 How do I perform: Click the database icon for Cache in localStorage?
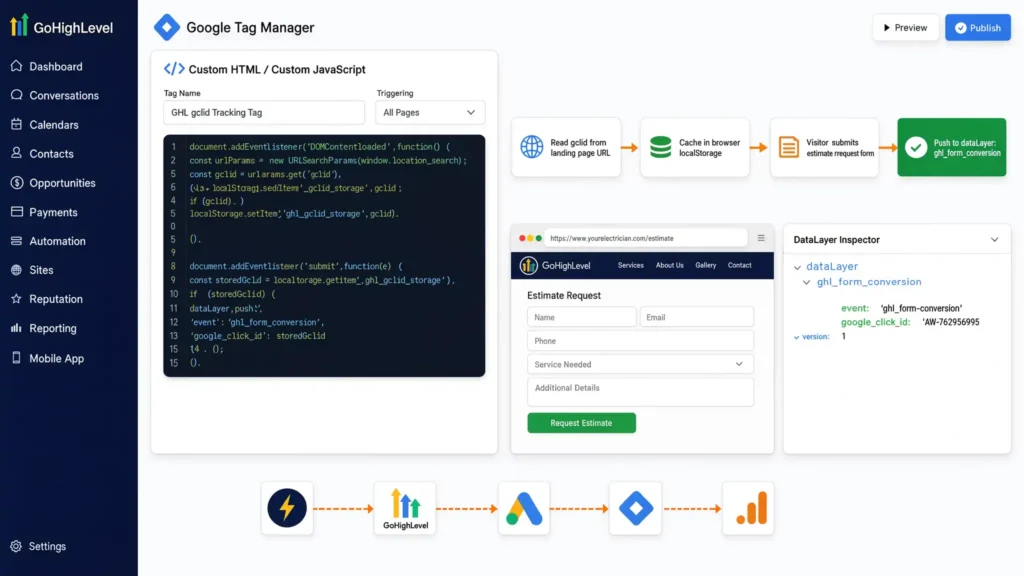[660, 147]
